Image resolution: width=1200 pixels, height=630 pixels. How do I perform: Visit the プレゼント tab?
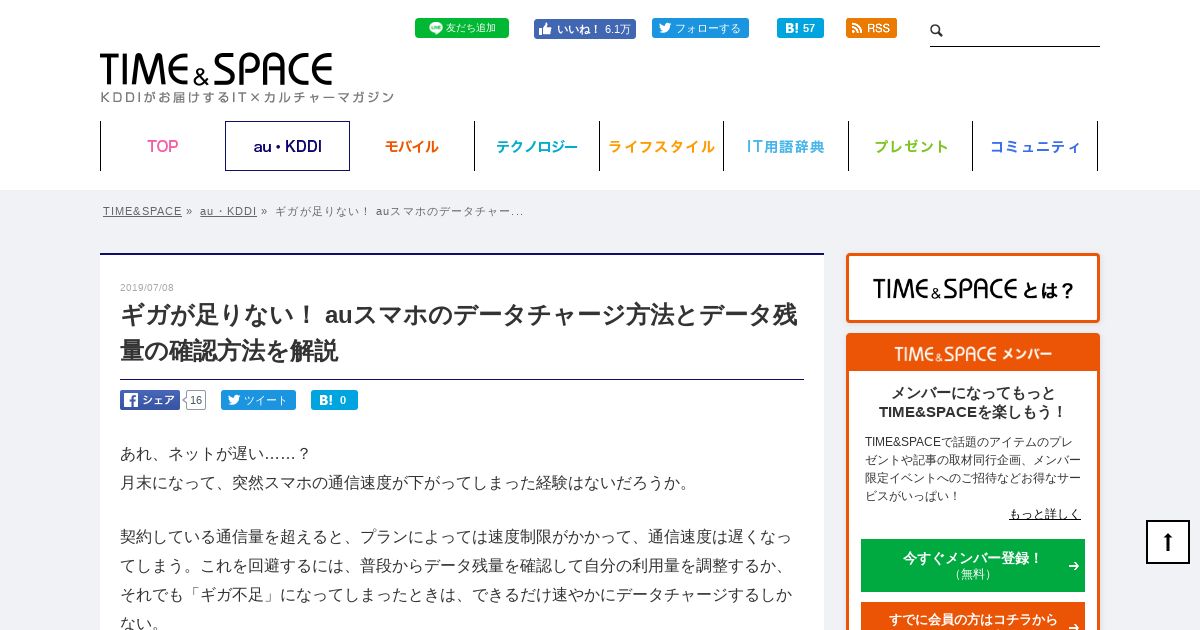tap(910, 146)
